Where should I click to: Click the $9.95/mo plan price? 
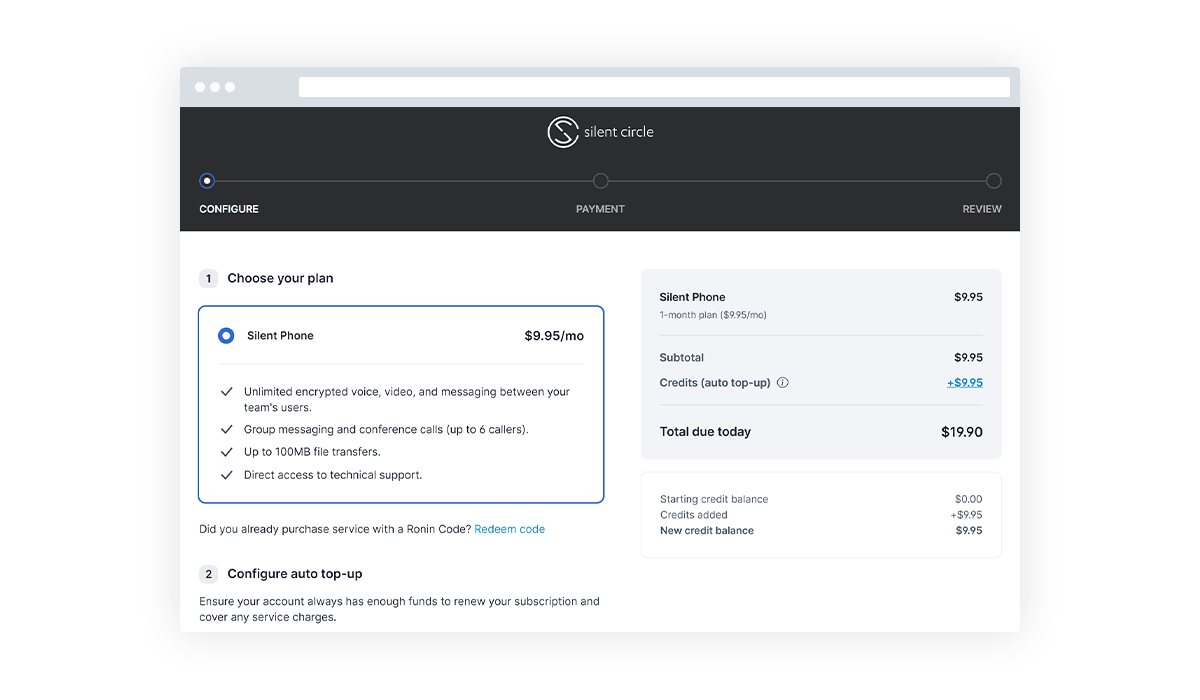coord(554,336)
